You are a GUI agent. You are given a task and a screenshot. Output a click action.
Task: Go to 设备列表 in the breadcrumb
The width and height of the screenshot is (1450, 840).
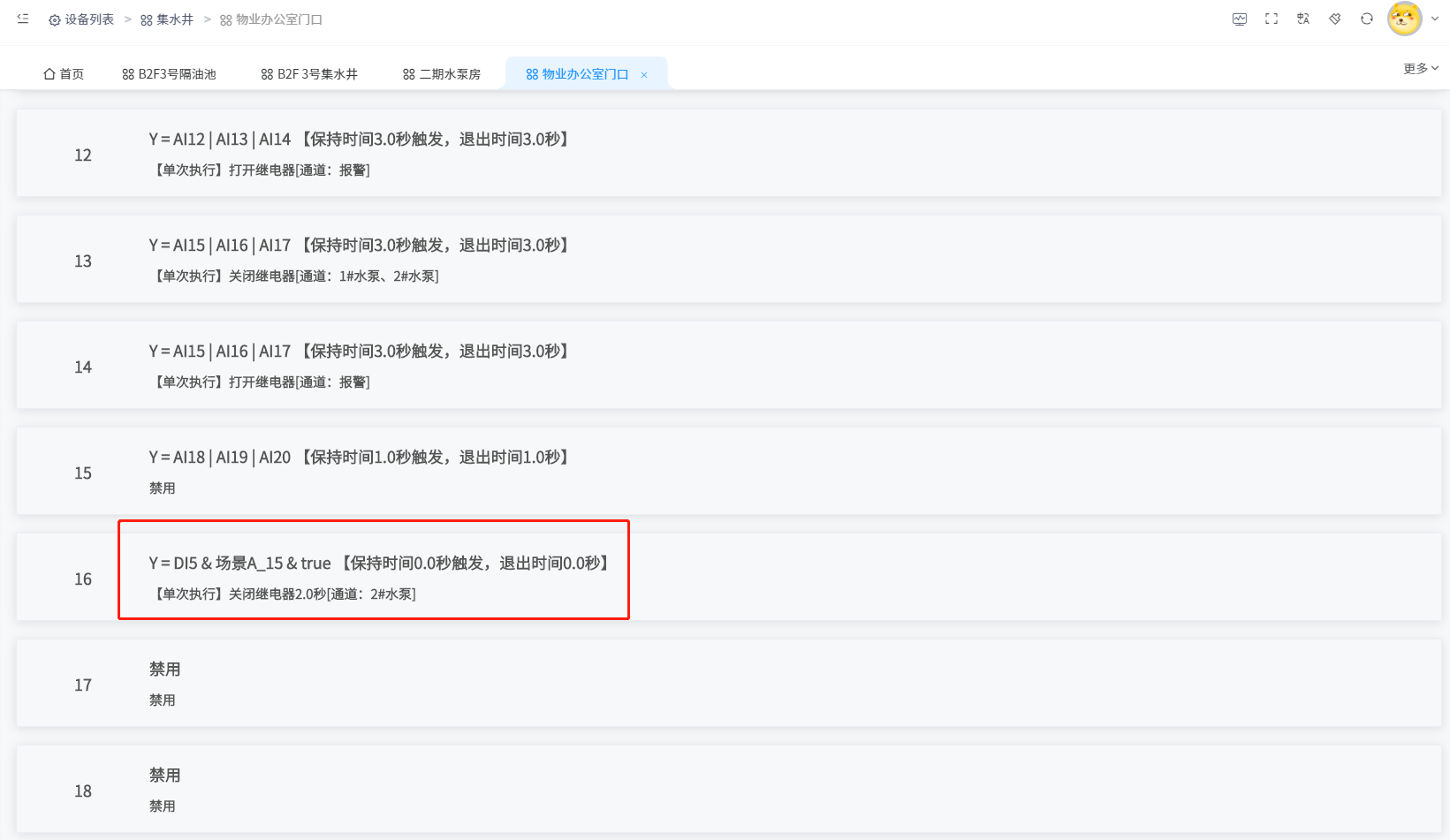click(x=81, y=19)
